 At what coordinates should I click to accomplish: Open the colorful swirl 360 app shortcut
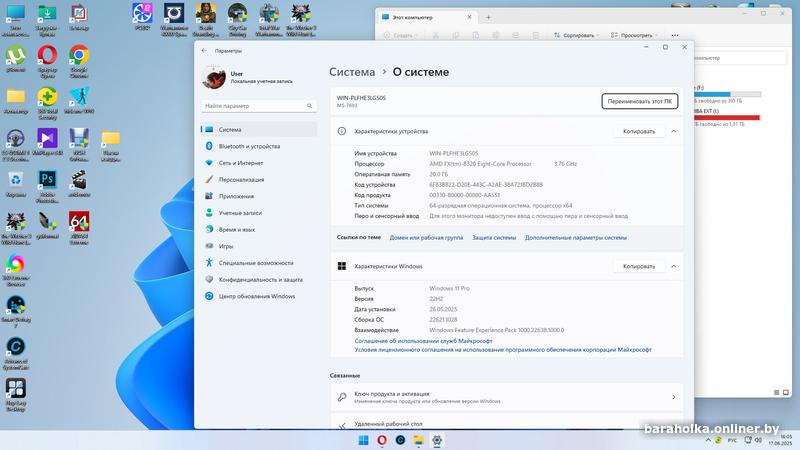coord(16,270)
